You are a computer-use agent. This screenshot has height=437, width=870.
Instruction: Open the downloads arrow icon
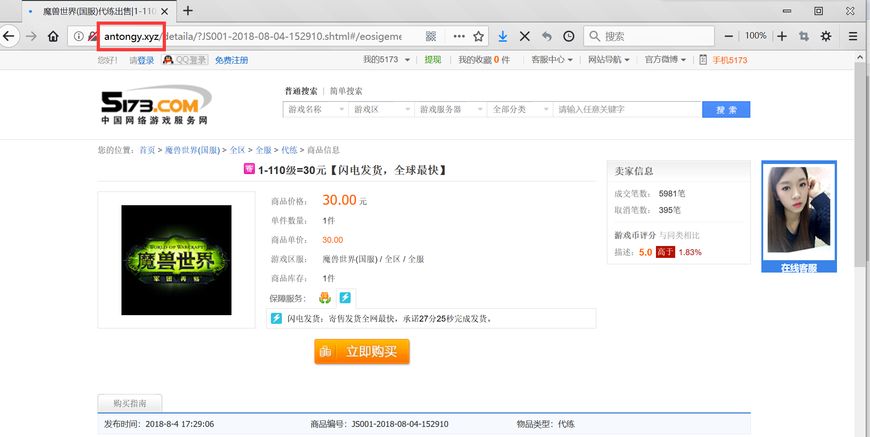coord(503,36)
